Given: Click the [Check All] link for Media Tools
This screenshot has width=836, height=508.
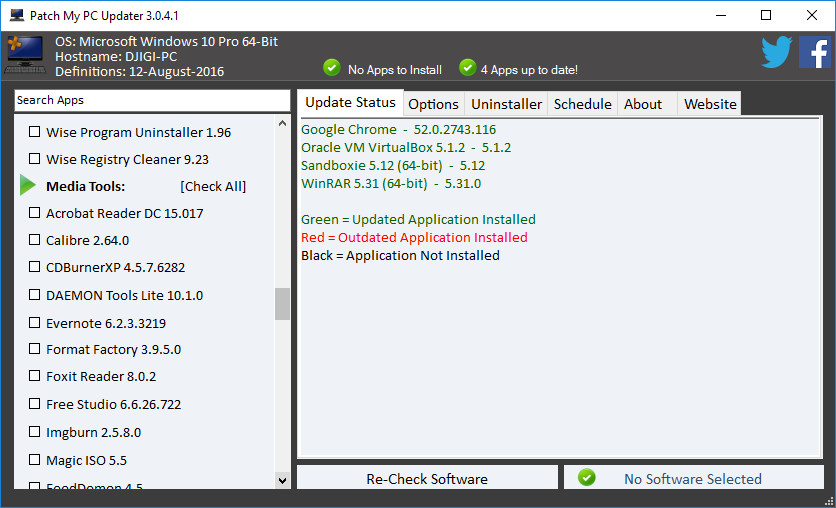Looking at the screenshot, I should (x=213, y=187).
